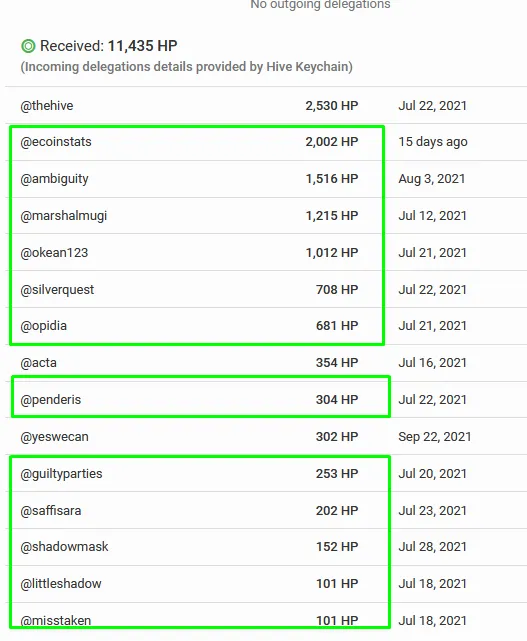Open the @ecoinstats account link
This screenshot has width=527, height=641.
(56, 142)
